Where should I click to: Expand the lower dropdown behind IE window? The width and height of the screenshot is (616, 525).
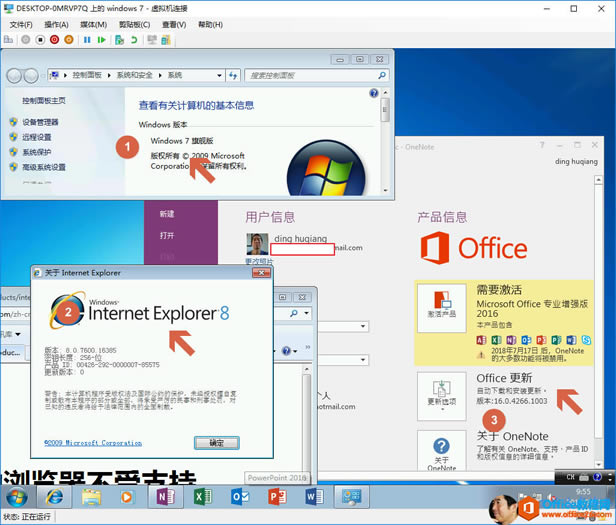tap(363, 360)
